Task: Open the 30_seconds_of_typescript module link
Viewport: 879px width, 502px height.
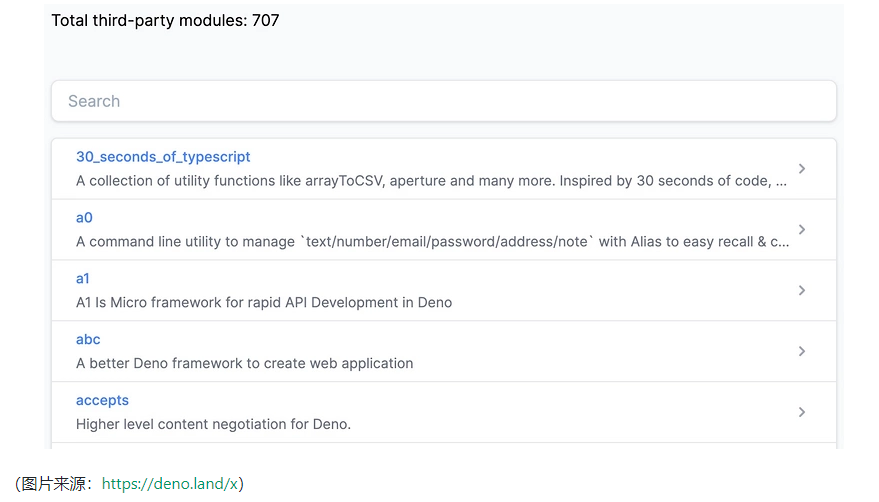Action: 163,157
